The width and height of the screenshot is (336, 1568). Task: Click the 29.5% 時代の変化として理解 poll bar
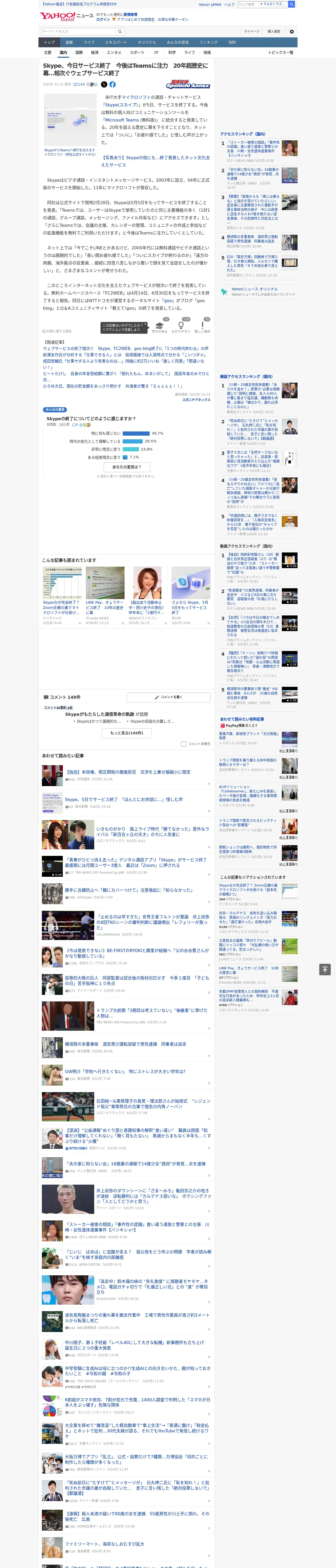(133, 441)
